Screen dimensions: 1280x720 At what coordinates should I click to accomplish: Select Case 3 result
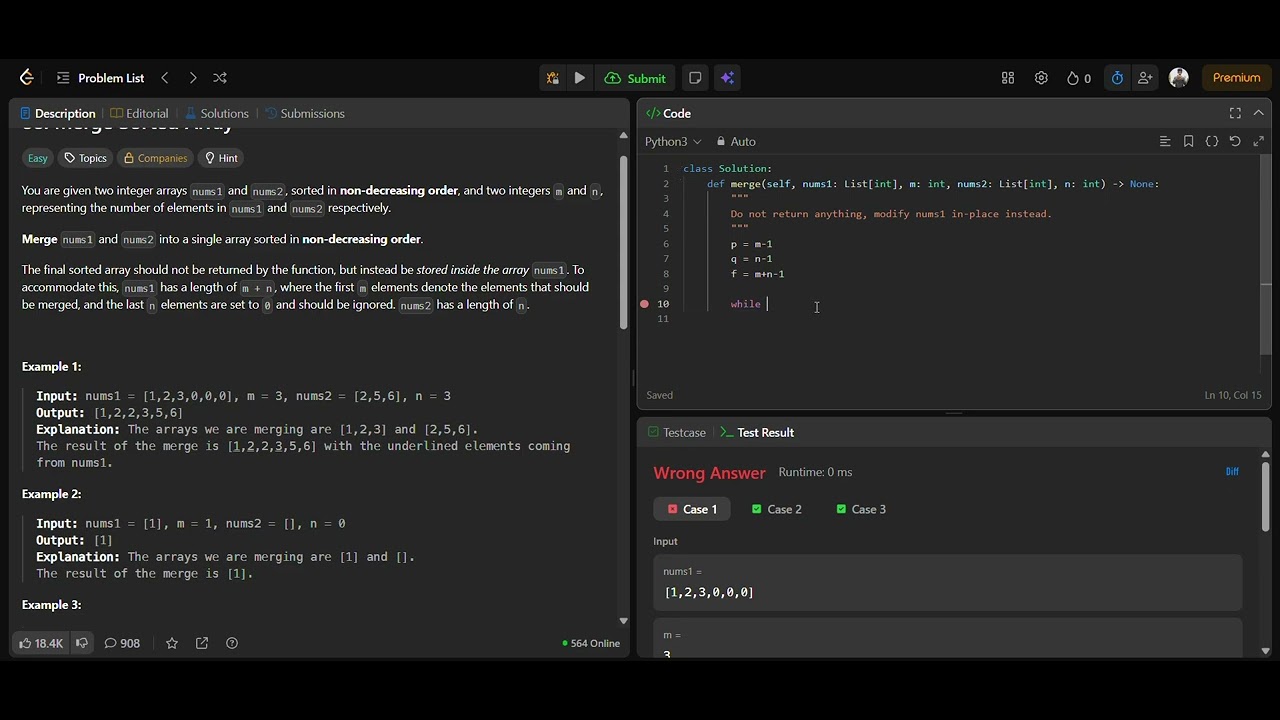tap(861, 509)
